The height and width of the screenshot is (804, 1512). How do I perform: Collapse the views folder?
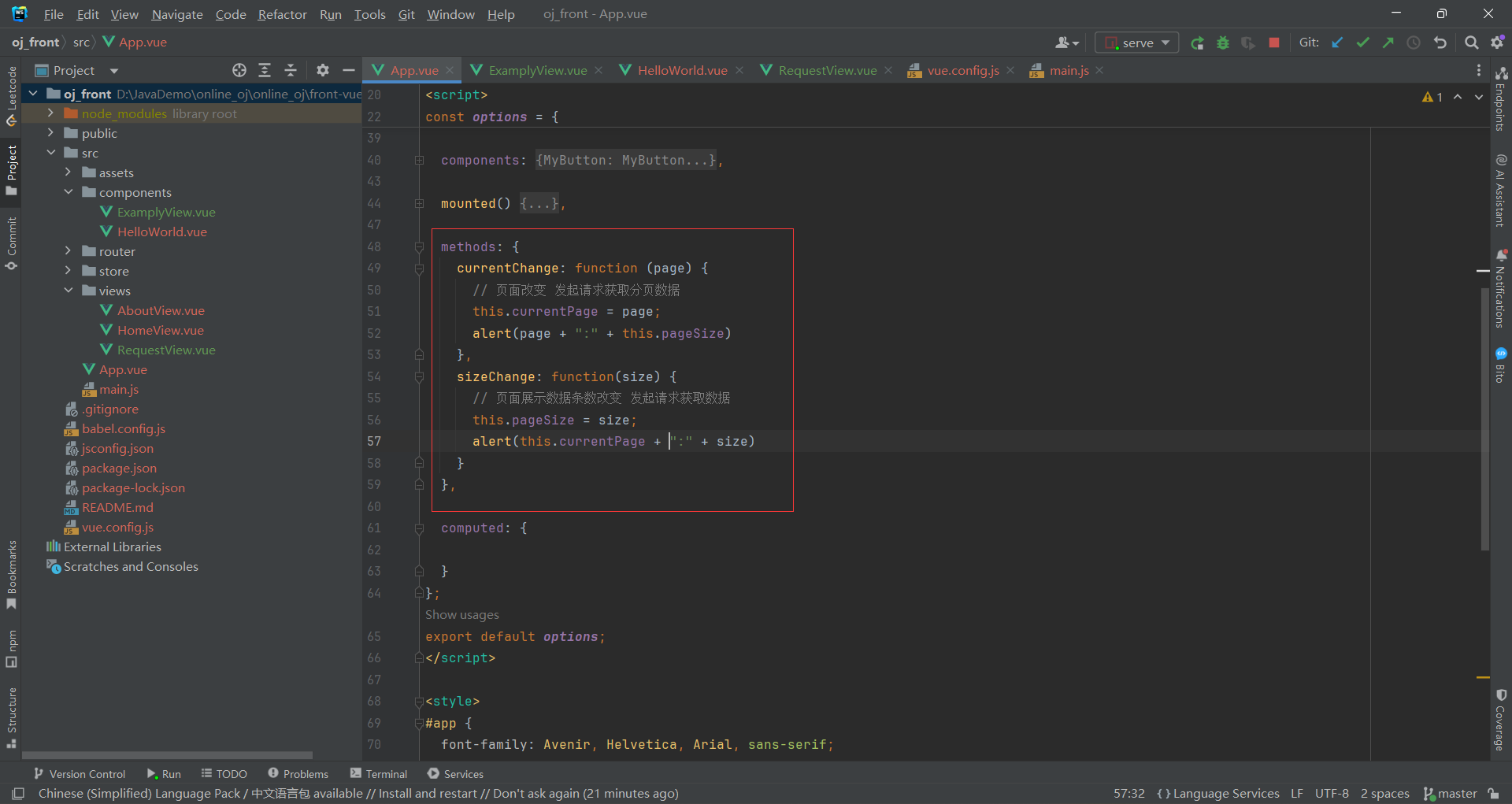click(x=68, y=291)
